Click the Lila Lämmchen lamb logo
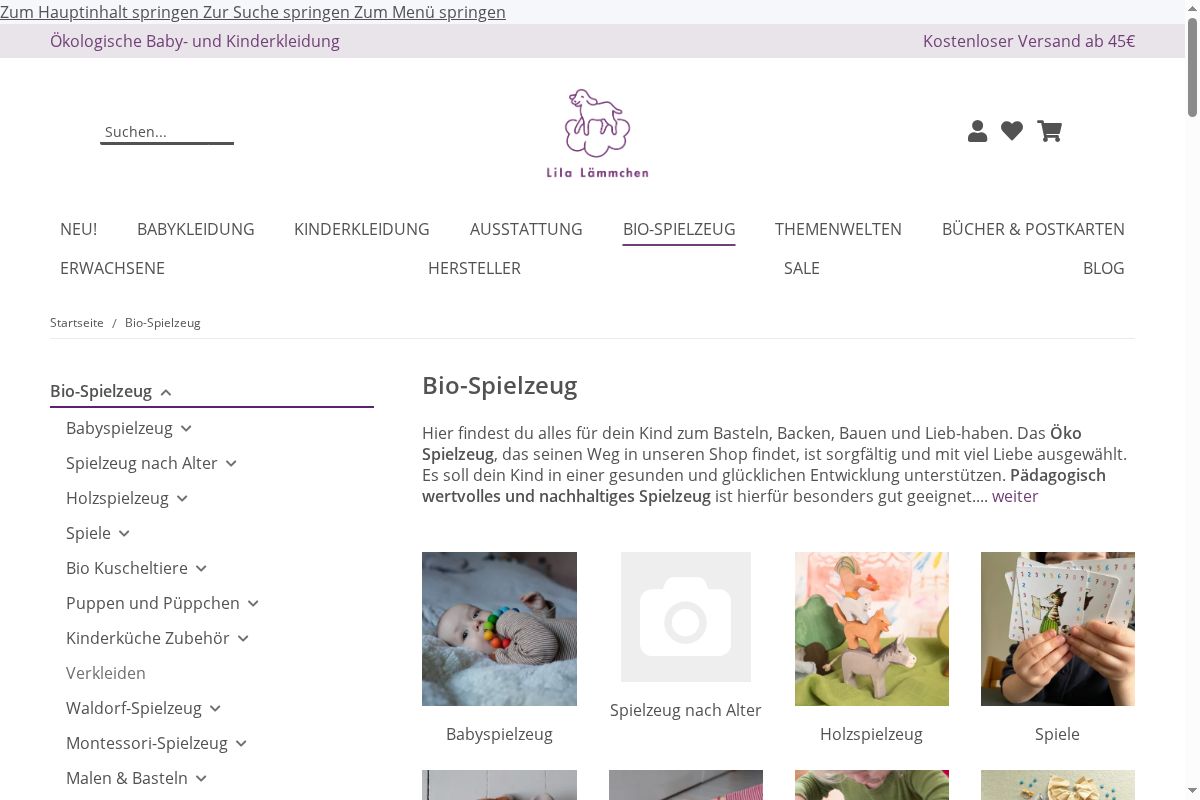This screenshot has height=800, width=1200. click(x=597, y=133)
